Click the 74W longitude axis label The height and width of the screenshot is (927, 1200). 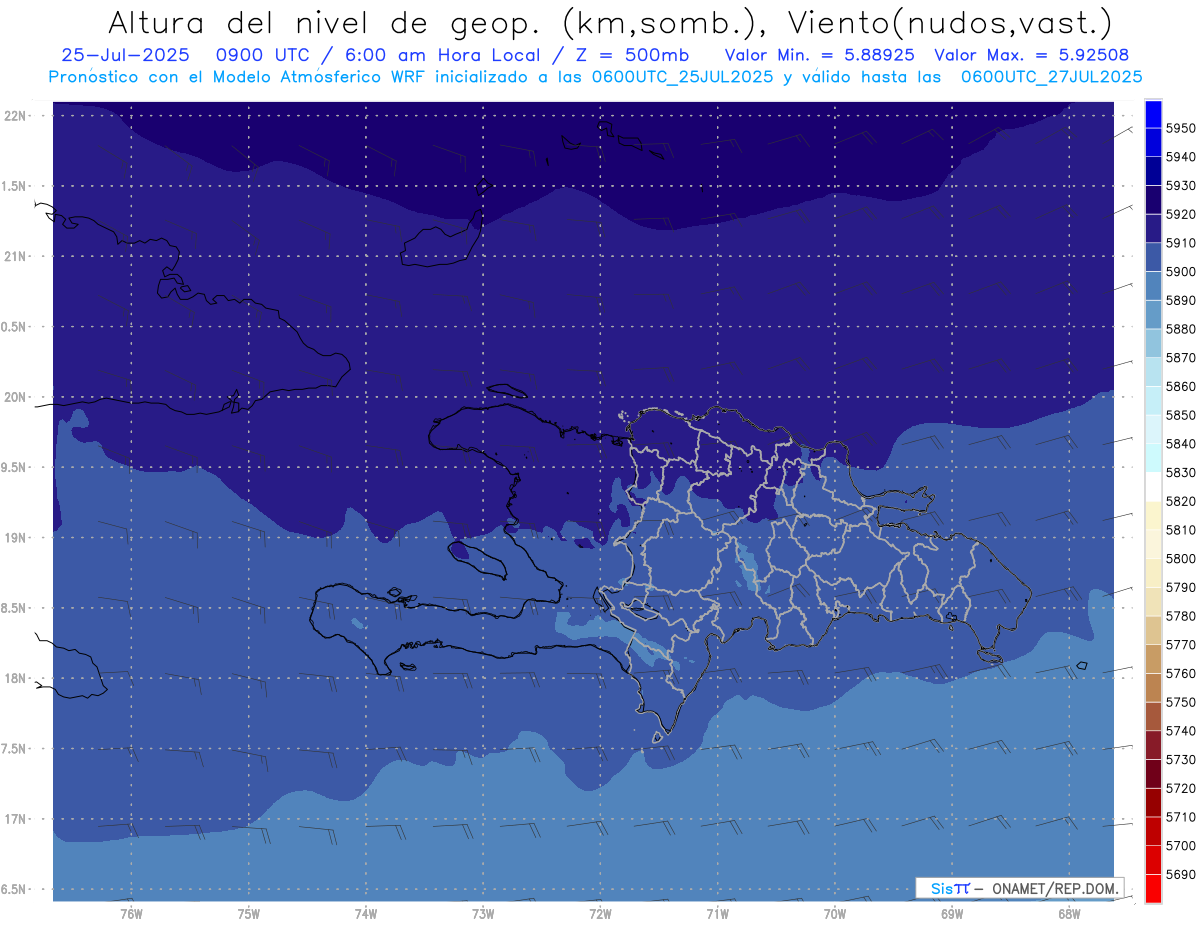point(366,913)
